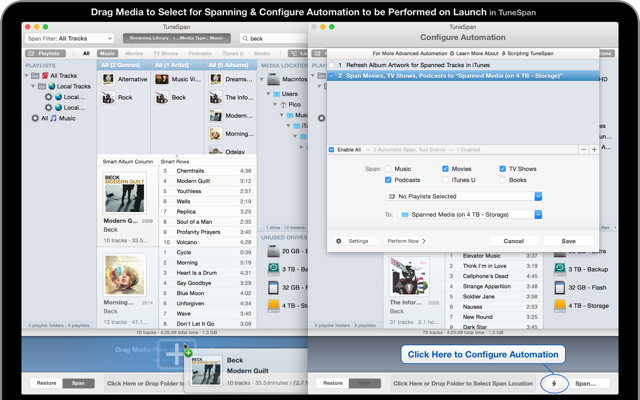Click the Perform Now button
Viewport: 640px width, 400px height.
pos(406,241)
